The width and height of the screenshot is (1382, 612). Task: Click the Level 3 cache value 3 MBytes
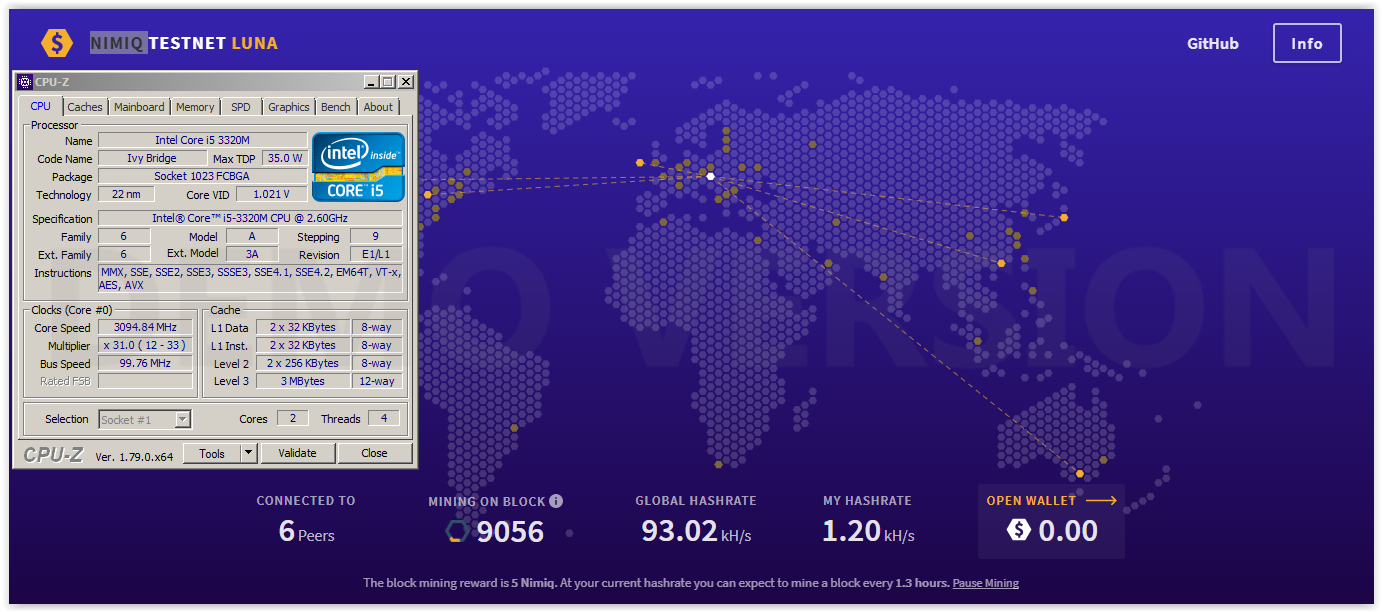pos(303,382)
